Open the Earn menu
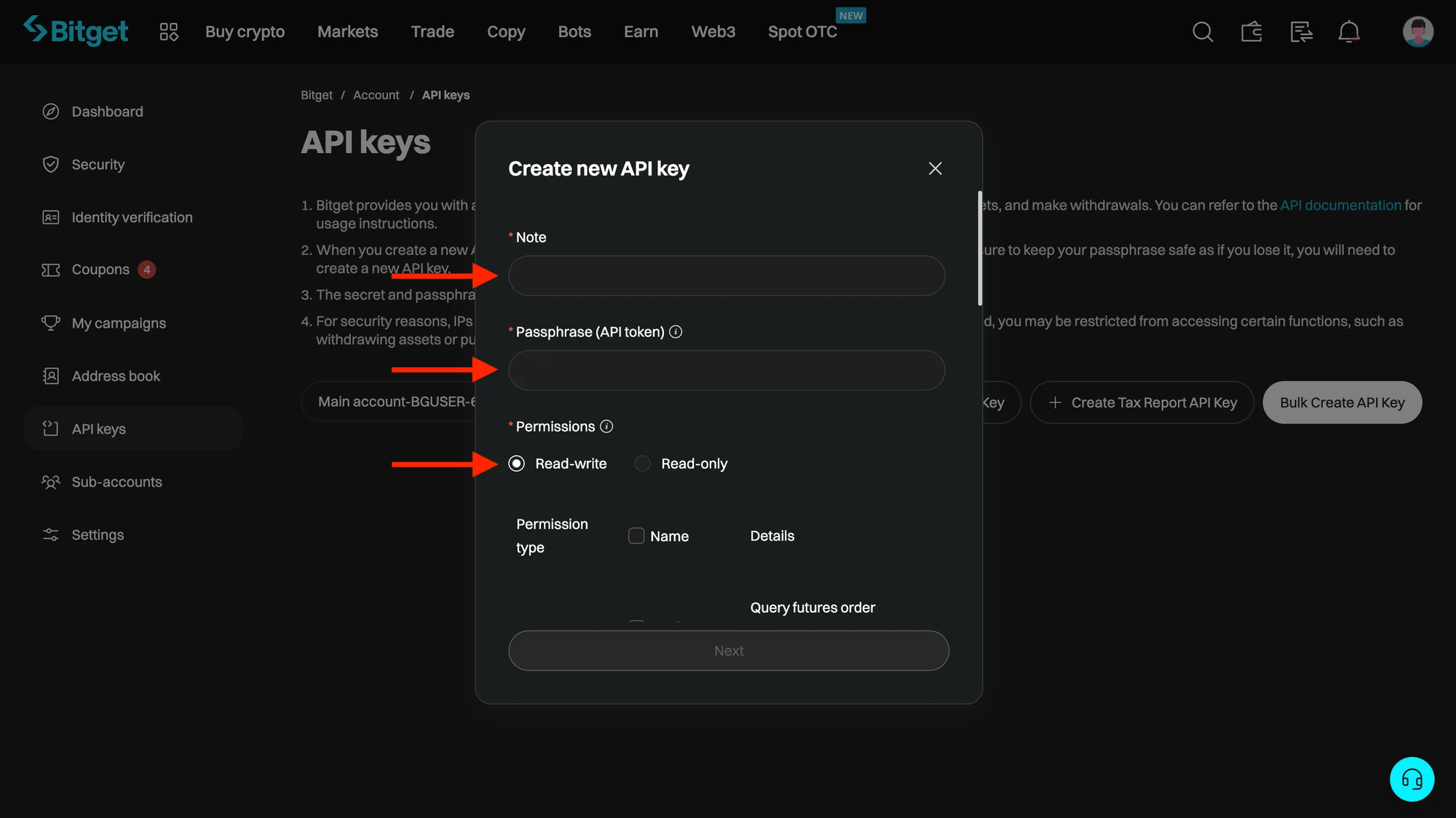Screen dimensions: 1456x818 641,31
